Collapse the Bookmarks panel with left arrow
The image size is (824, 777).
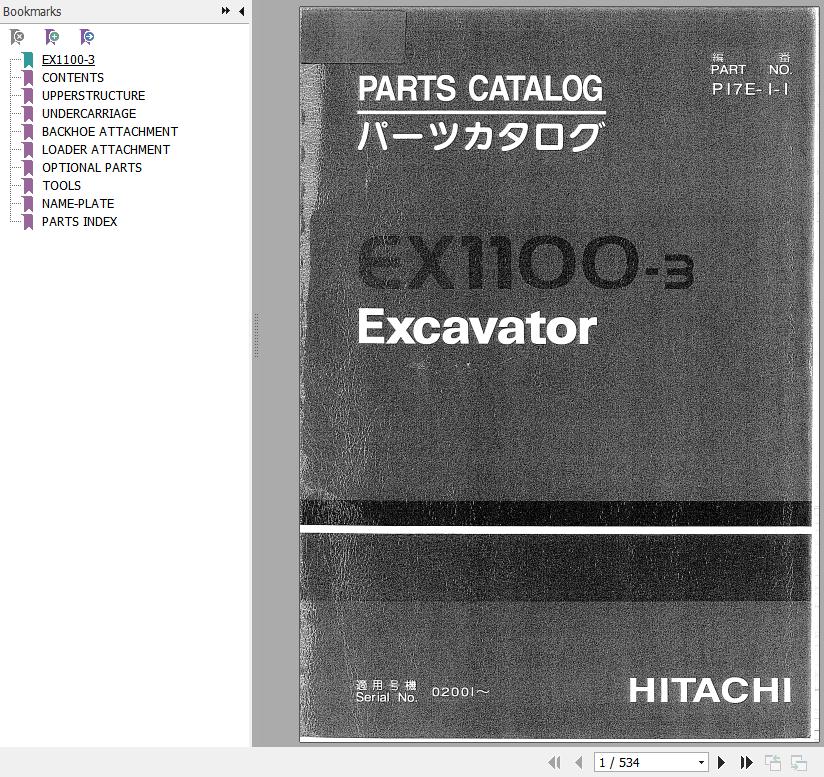click(x=242, y=11)
